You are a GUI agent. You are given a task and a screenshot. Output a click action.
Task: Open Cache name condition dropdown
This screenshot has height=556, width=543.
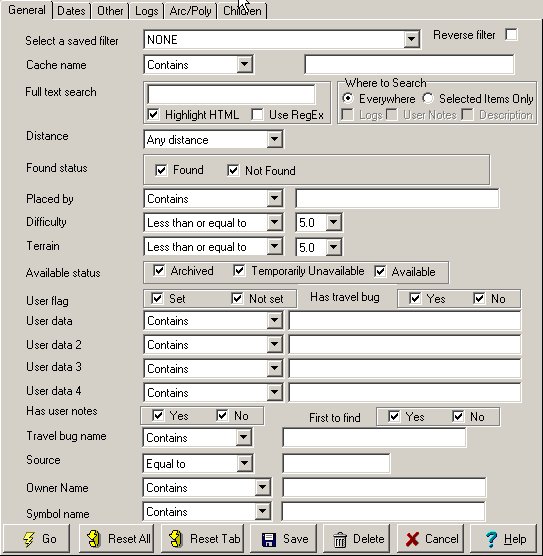(244, 65)
